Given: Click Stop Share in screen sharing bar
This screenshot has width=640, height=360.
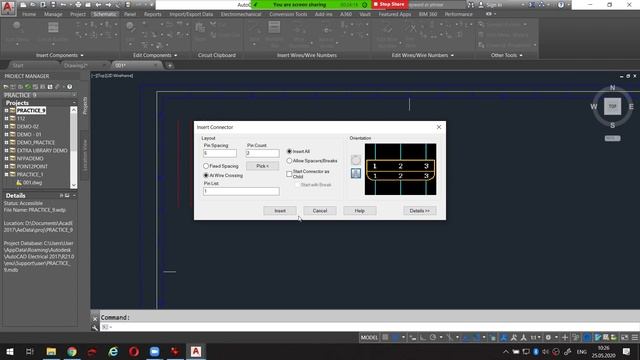Looking at the screenshot, I should [389, 4].
